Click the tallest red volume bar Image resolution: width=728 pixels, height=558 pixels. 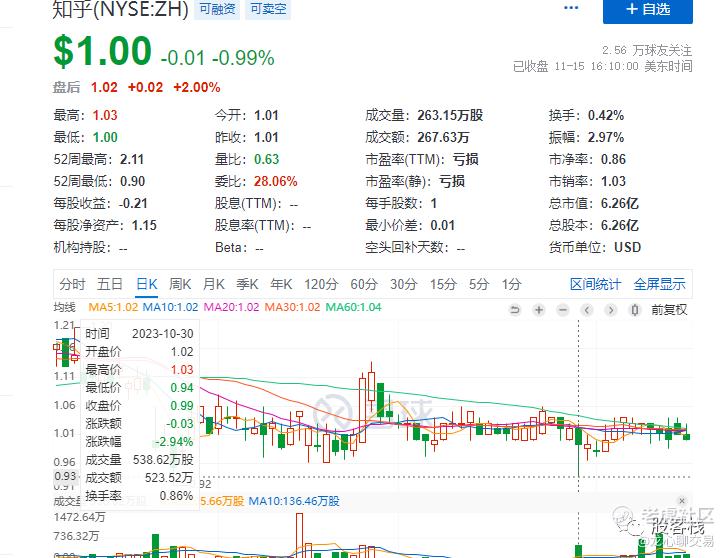pyautogui.click(x=299, y=535)
